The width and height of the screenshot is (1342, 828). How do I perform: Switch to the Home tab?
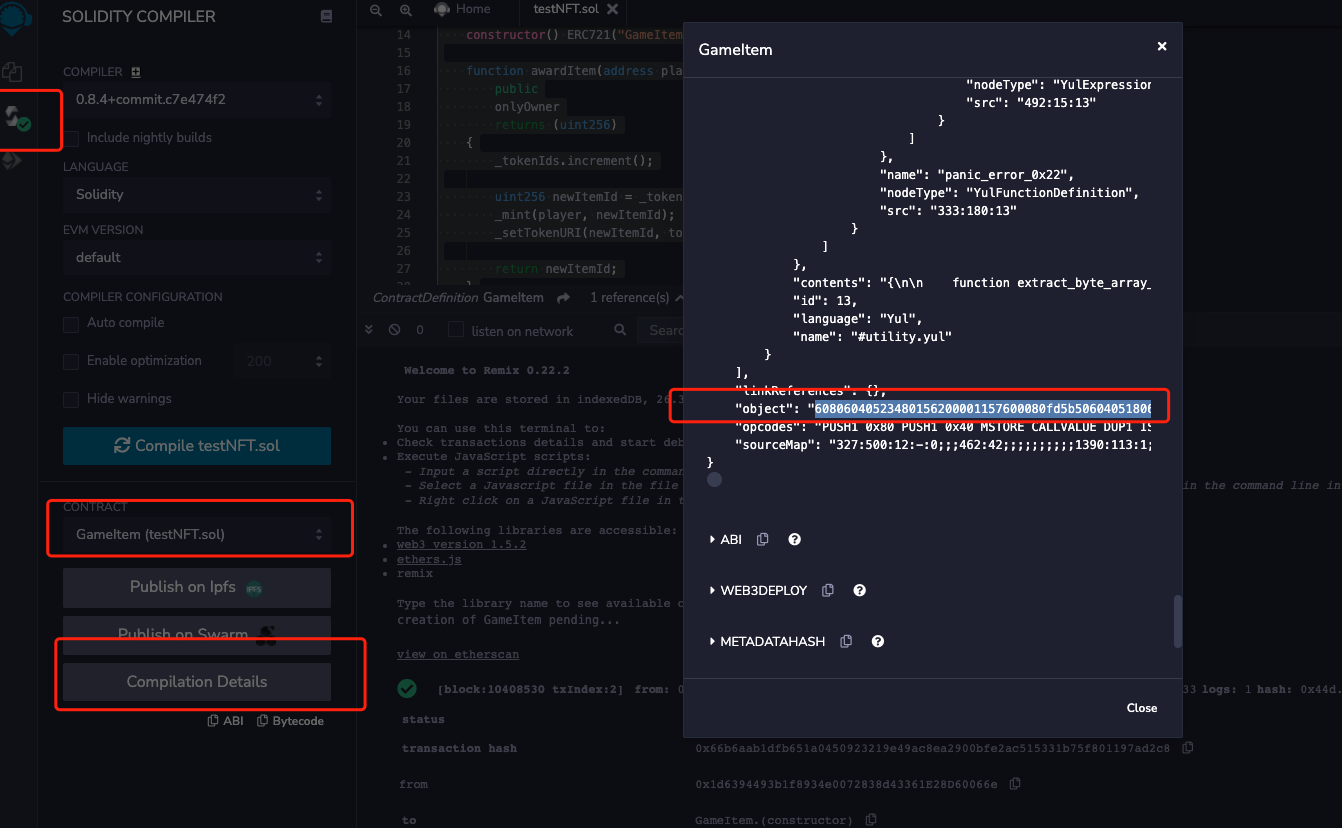coord(464,9)
